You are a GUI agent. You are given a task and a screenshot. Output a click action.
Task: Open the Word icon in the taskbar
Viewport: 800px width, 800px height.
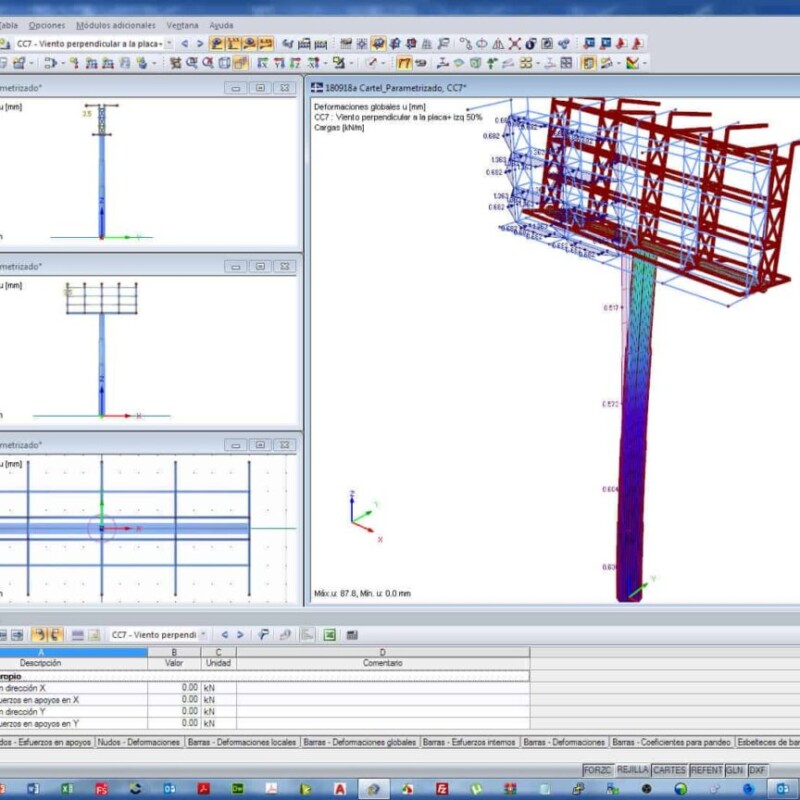[x=33, y=789]
